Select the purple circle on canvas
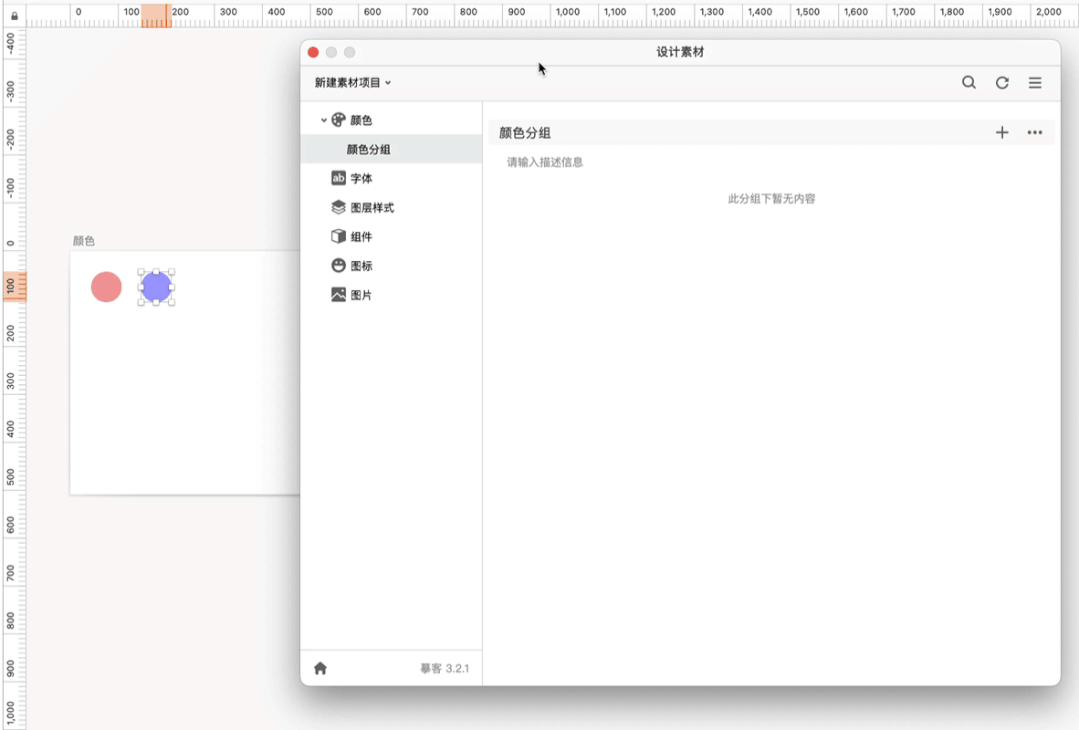1079x730 pixels. (x=156, y=287)
